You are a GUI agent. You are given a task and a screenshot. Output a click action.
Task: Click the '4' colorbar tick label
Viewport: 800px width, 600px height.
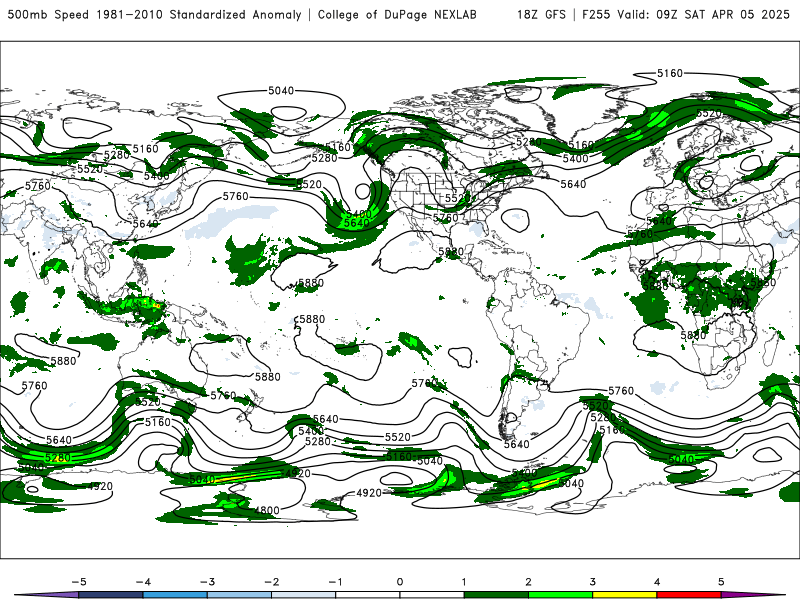pos(657,582)
